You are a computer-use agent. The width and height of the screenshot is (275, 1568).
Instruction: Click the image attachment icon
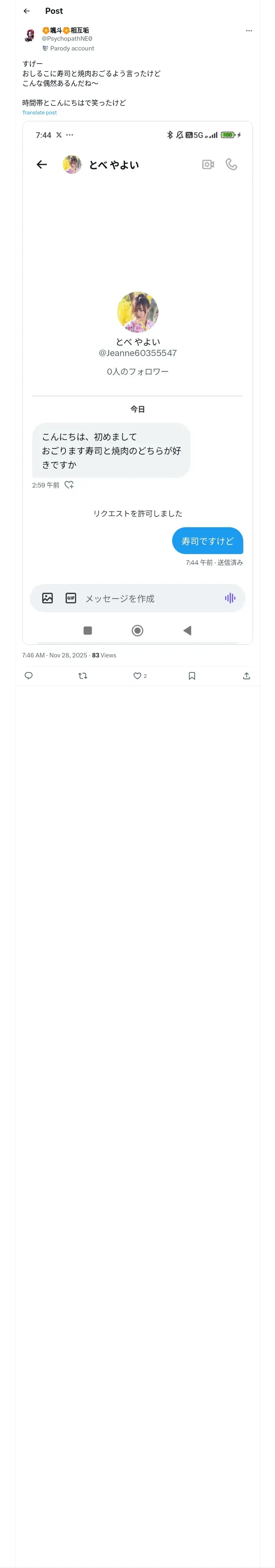48,598
